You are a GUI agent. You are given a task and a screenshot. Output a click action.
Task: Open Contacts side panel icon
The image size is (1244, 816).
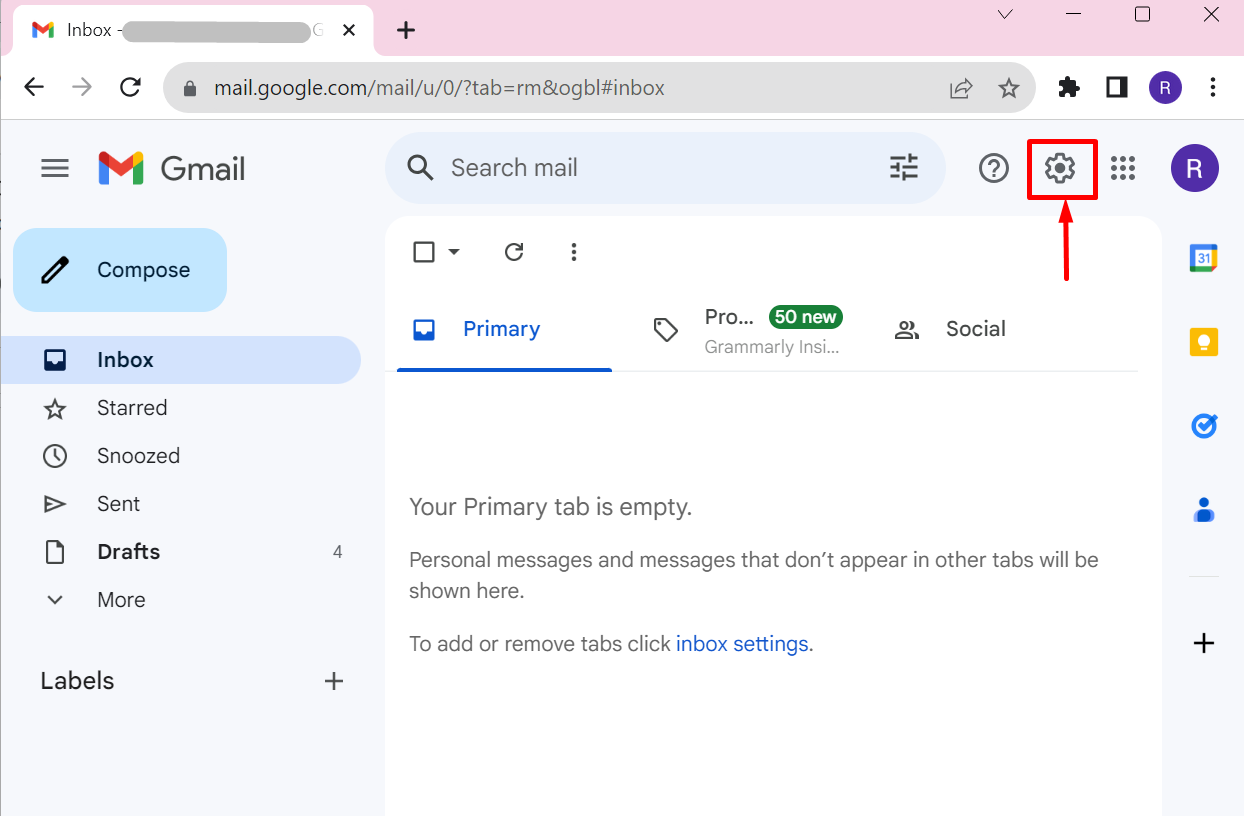click(1203, 511)
